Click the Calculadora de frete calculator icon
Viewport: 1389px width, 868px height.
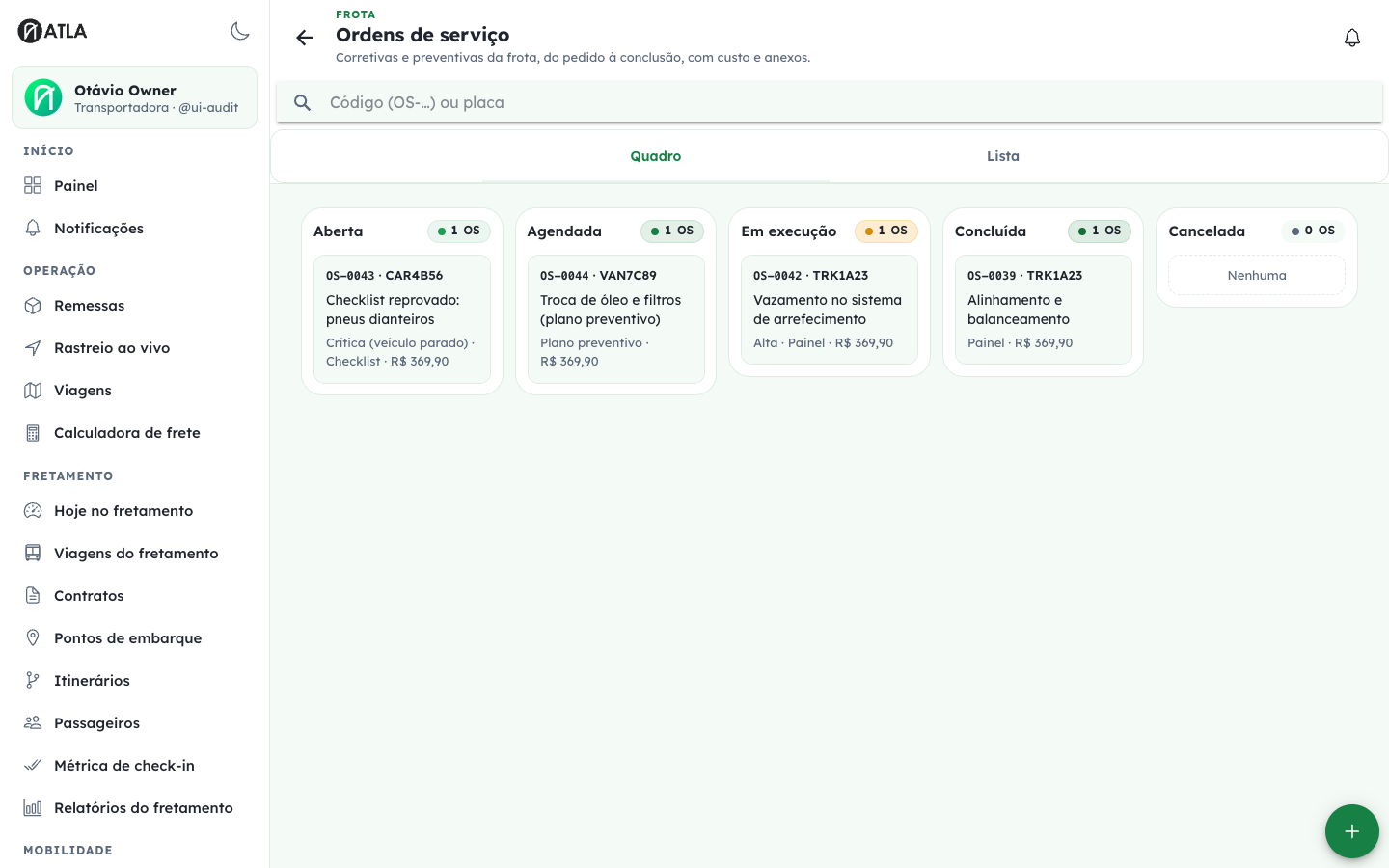[x=33, y=432]
